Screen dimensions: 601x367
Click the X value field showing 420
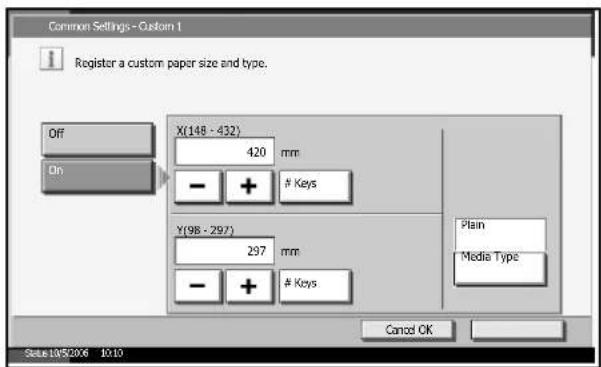click(225, 151)
